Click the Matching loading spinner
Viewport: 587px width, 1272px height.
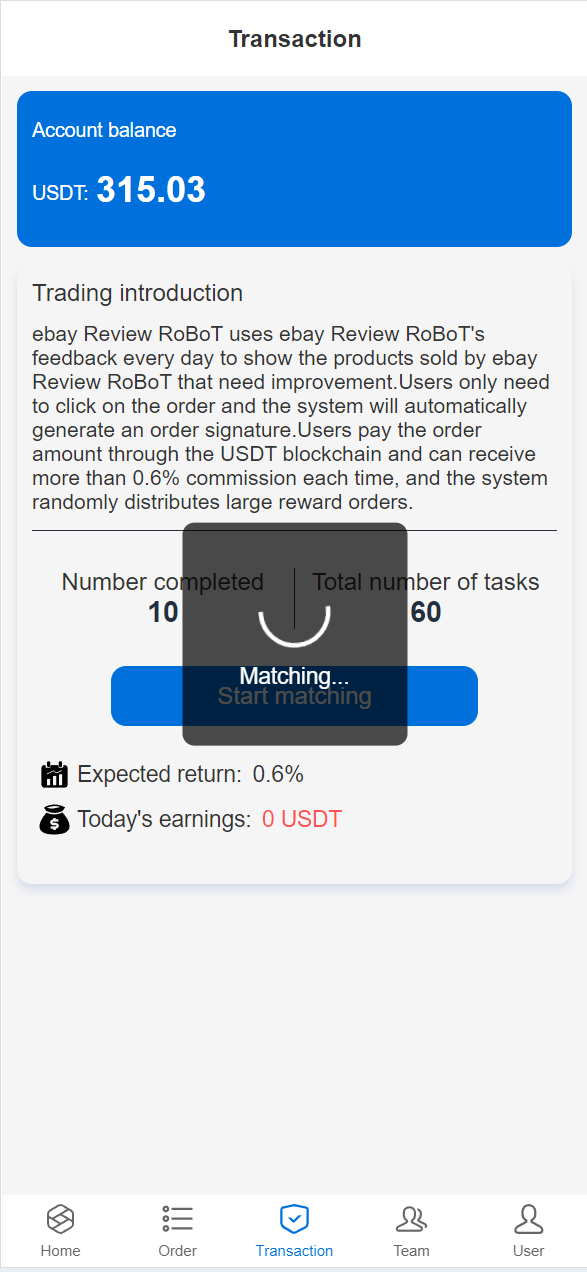coord(294,615)
